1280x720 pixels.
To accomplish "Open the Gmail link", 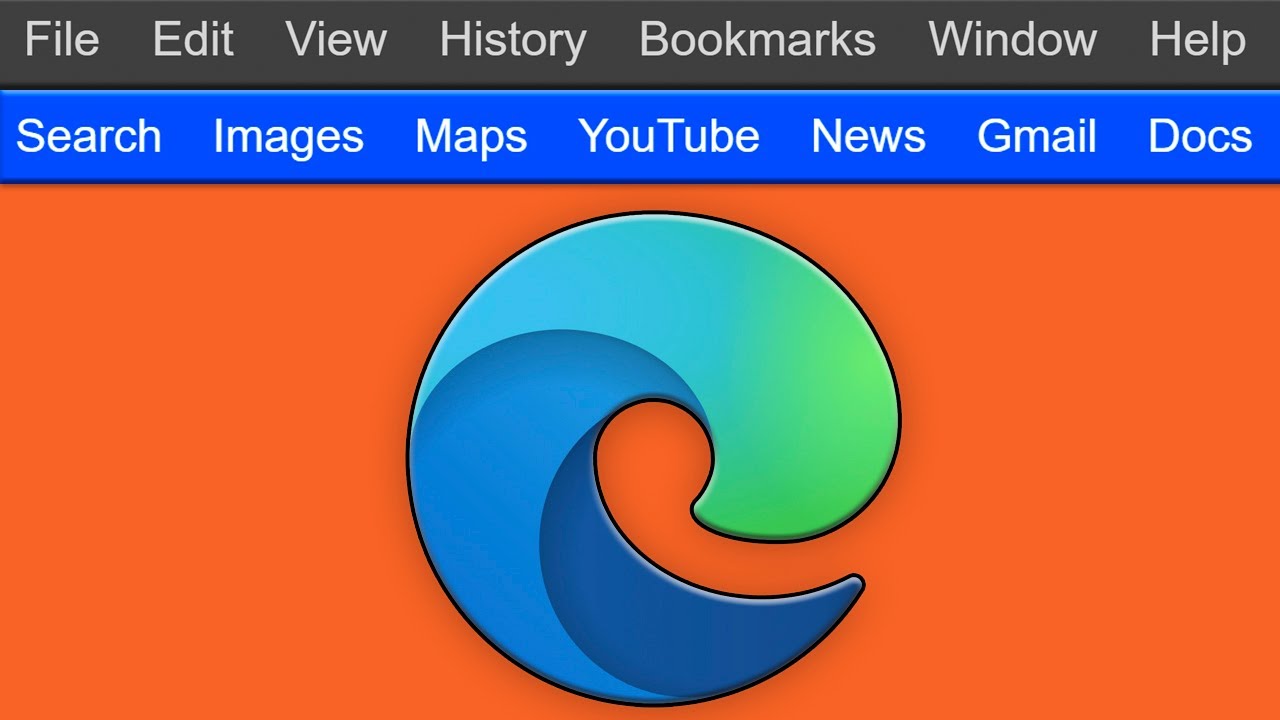I will (x=1037, y=136).
